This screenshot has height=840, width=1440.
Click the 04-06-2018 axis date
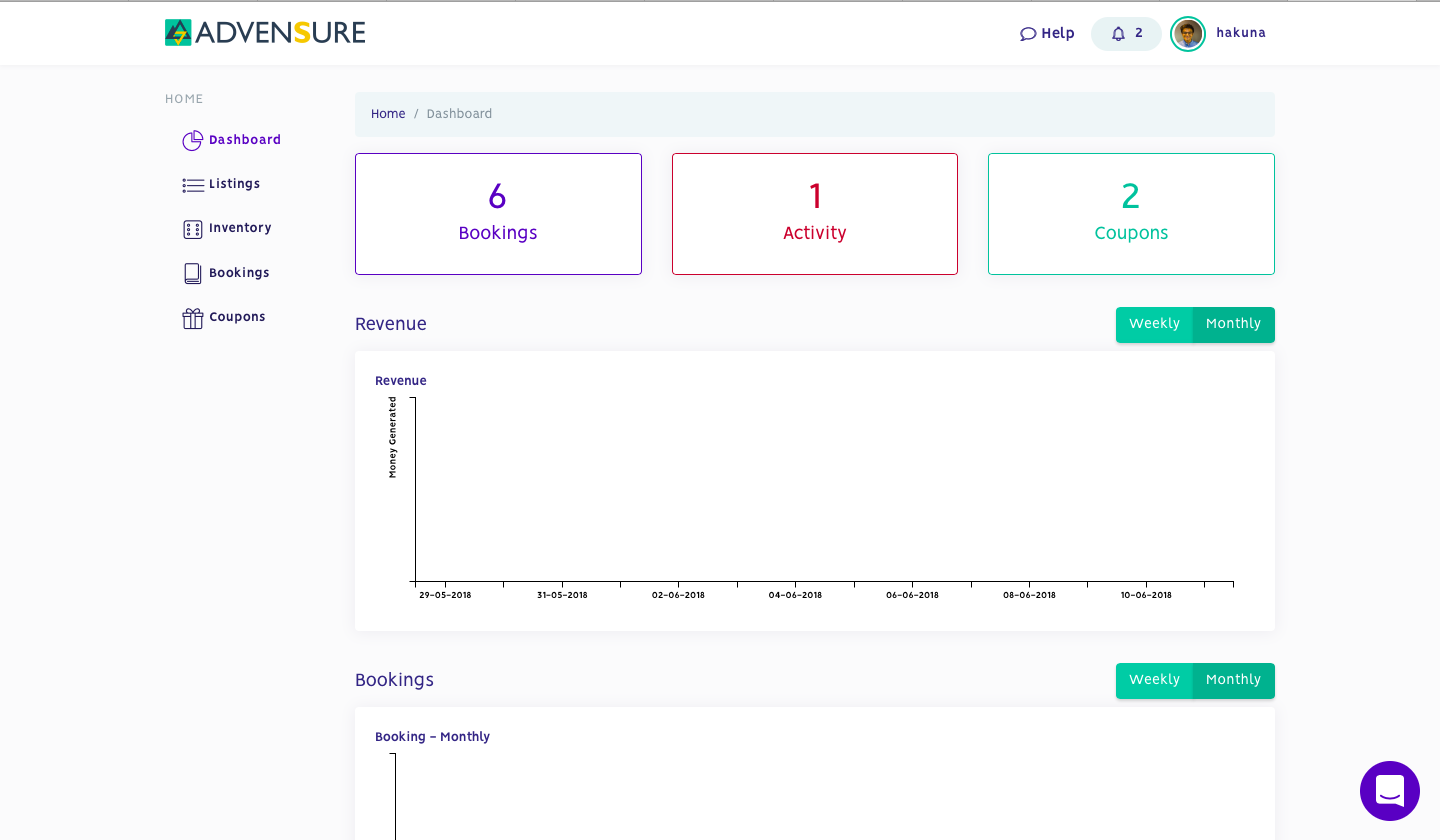pos(795,595)
